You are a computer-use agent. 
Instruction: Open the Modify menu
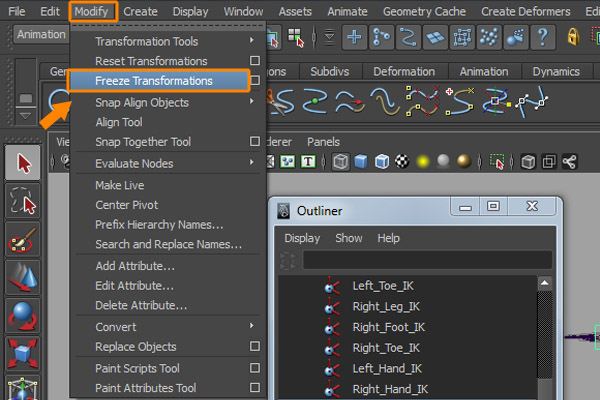91,11
